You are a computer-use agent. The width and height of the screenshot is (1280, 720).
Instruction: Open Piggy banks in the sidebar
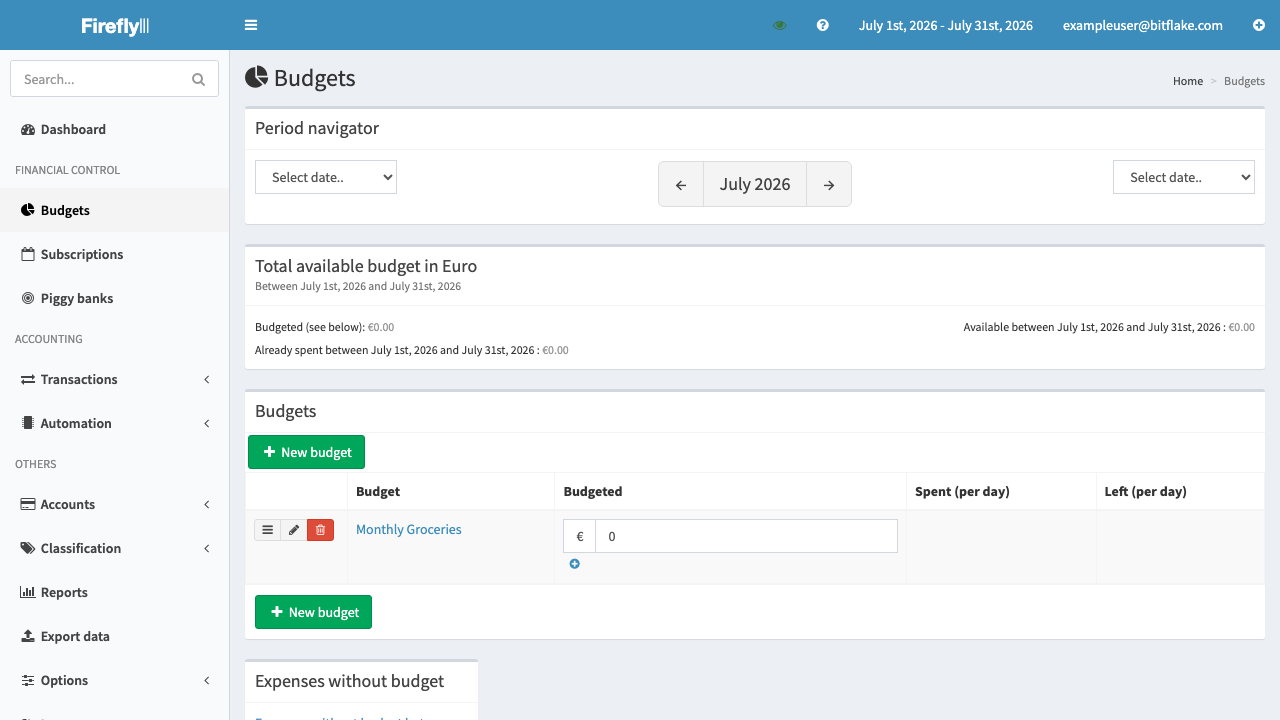click(x=115, y=298)
